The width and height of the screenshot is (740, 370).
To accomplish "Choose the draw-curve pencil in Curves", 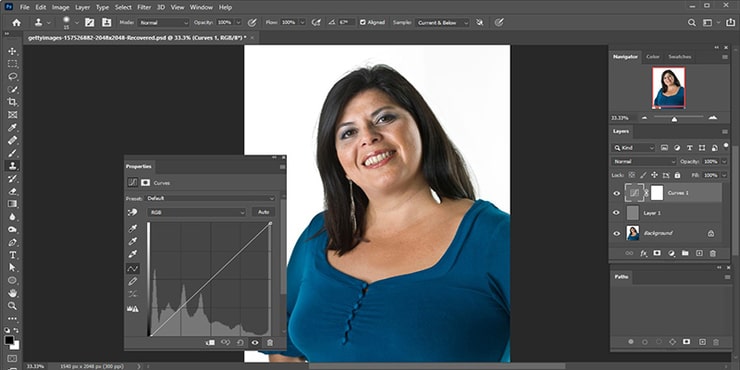I will 133,281.
